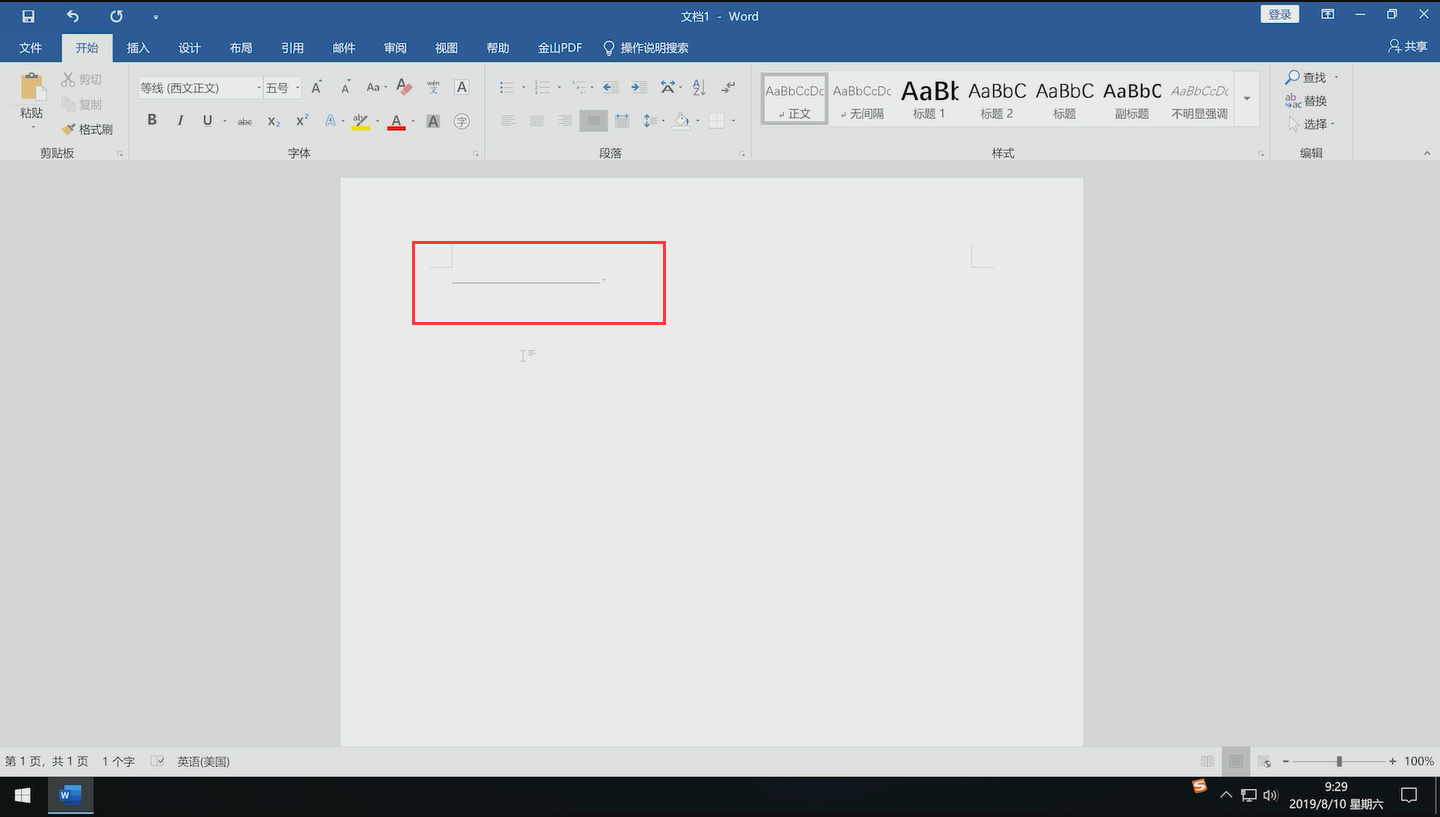The width and height of the screenshot is (1440, 817).
Task: Align text left
Action: [x=508, y=121]
